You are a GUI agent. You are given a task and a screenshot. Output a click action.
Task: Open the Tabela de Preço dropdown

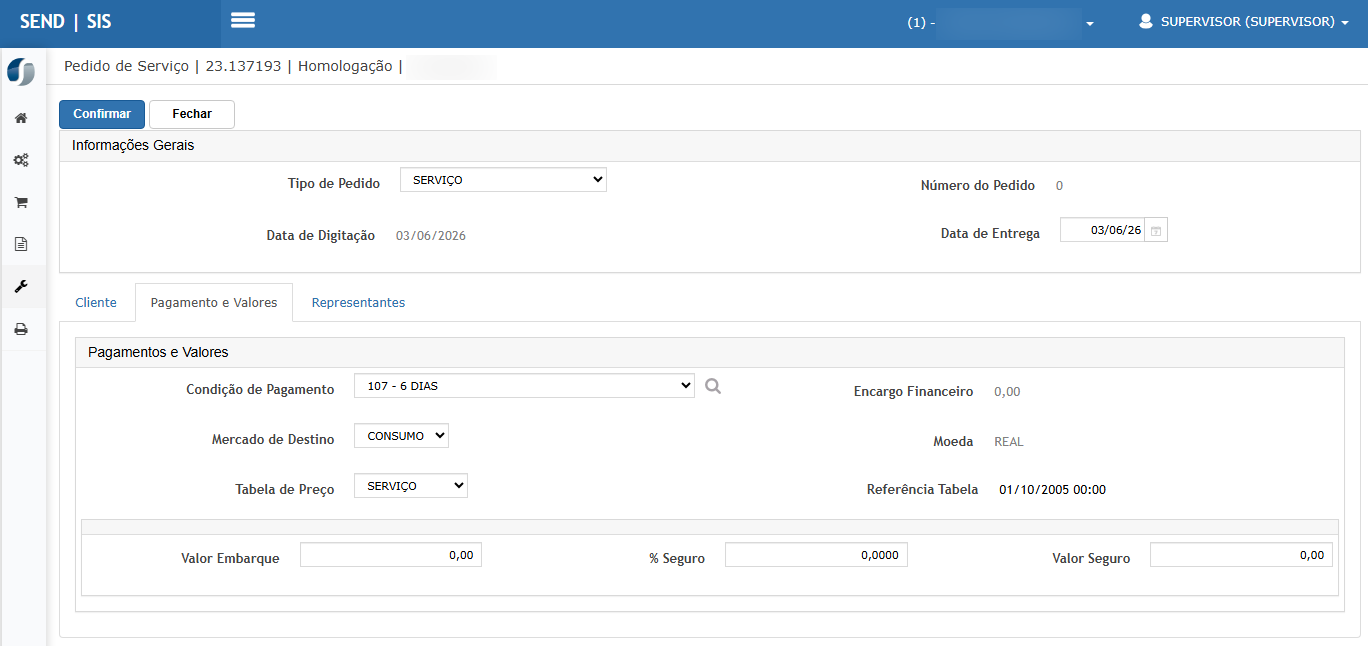[411, 486]
